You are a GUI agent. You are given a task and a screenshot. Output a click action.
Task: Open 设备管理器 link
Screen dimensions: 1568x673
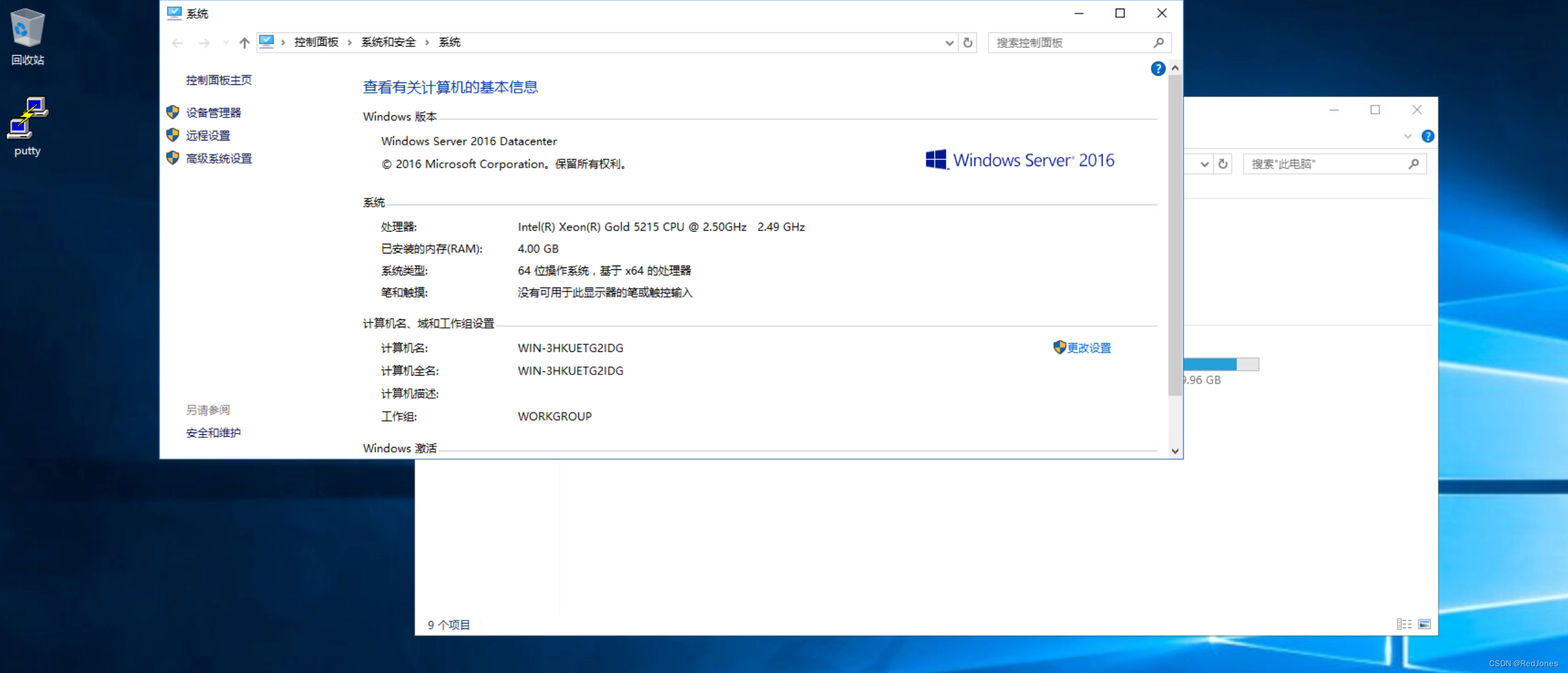[x=214, y=112]
